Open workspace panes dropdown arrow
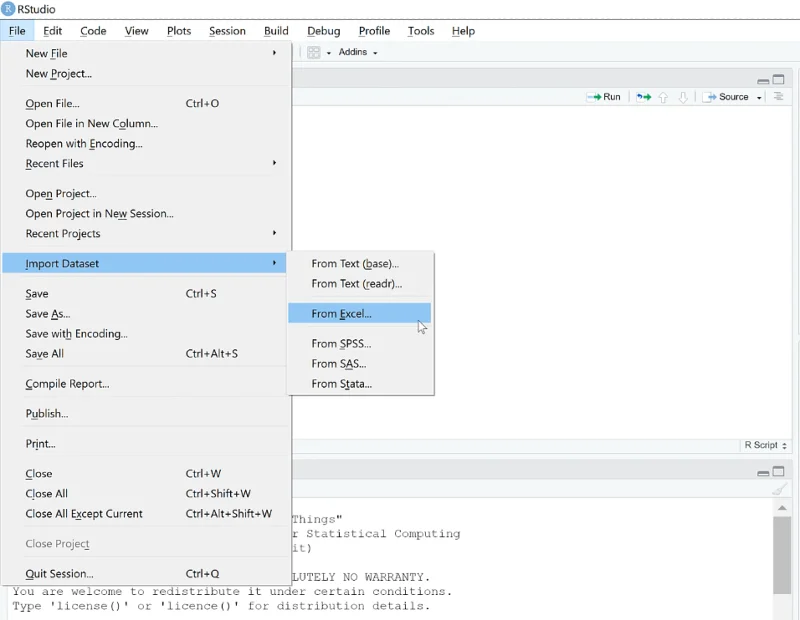800x620 pixels. click(x=329, y=53)
